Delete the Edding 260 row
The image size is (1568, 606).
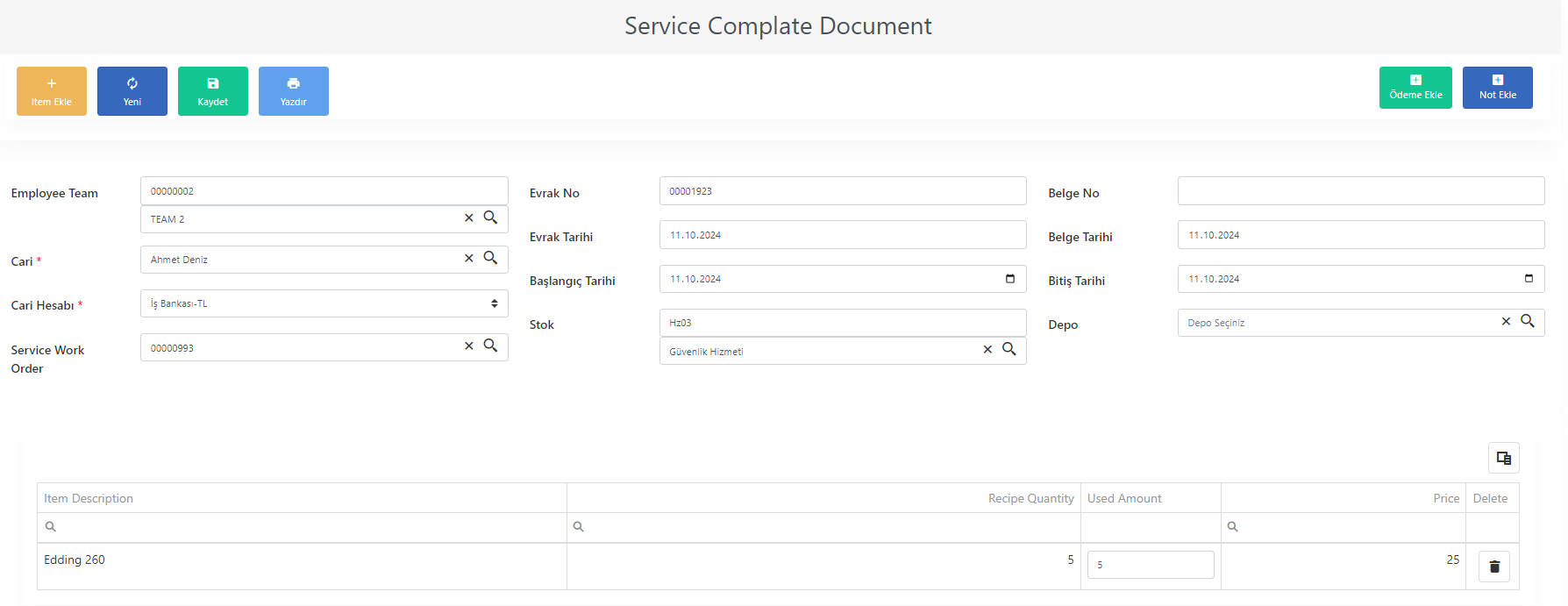(x=1494, y=567)
